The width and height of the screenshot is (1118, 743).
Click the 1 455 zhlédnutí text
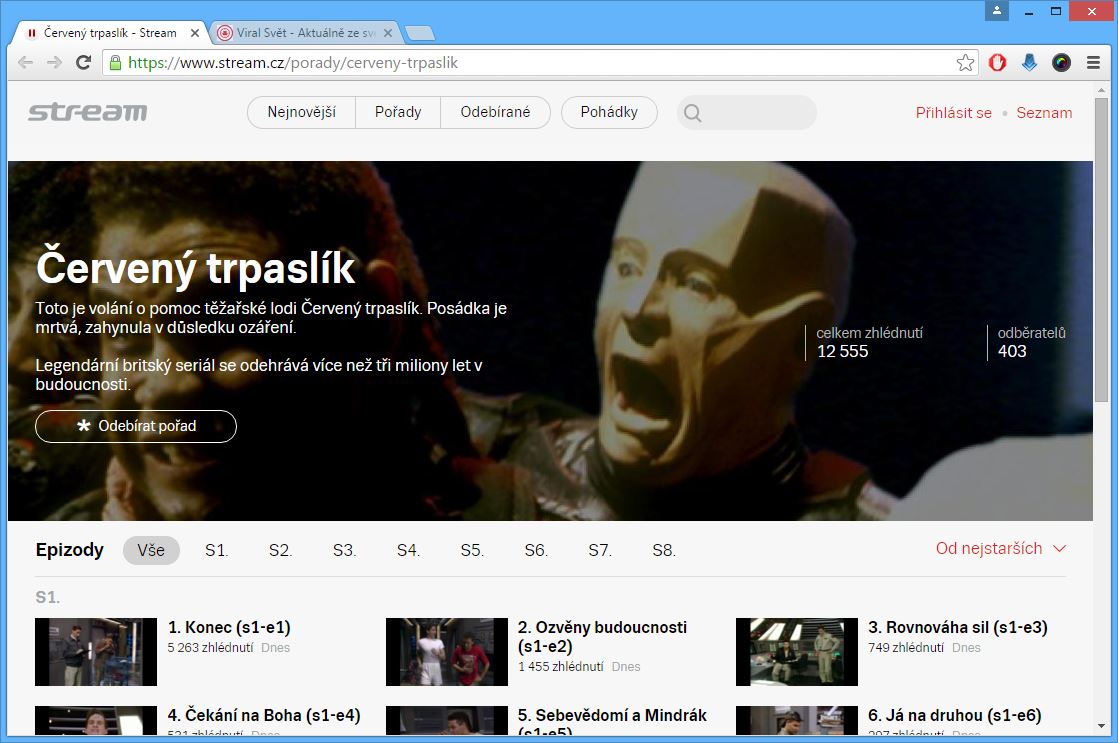pyautogui.click(x=560, y=666)
